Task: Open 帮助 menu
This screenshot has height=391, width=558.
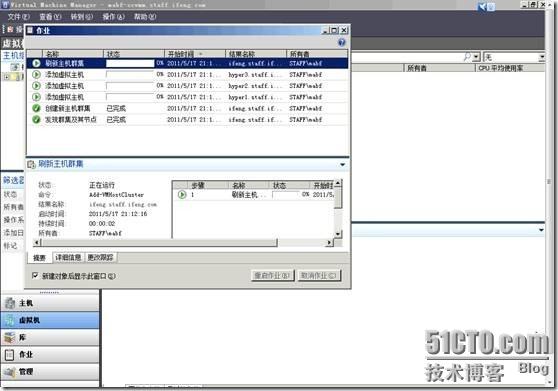Action: coord(145,16)
